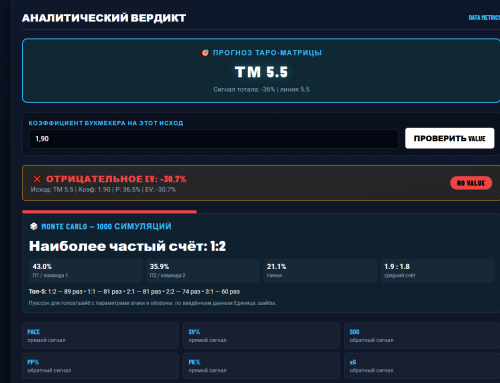Click the ОТРИЦАТЕЛЬНОЕ EV: -30.7% heading
The width and height of the screenshot is (500, 383).
point(116,179)
